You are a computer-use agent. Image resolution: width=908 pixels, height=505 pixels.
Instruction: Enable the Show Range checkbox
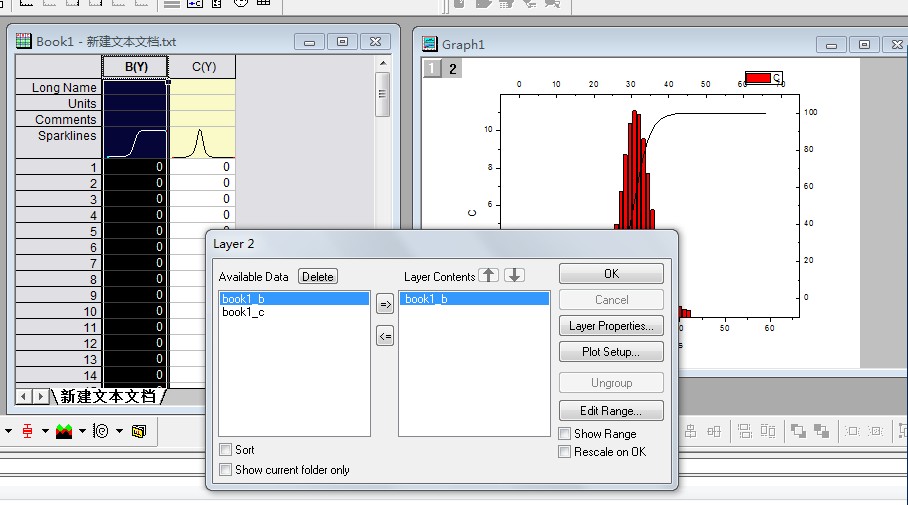pyautogui.click(x=565, y=433)
